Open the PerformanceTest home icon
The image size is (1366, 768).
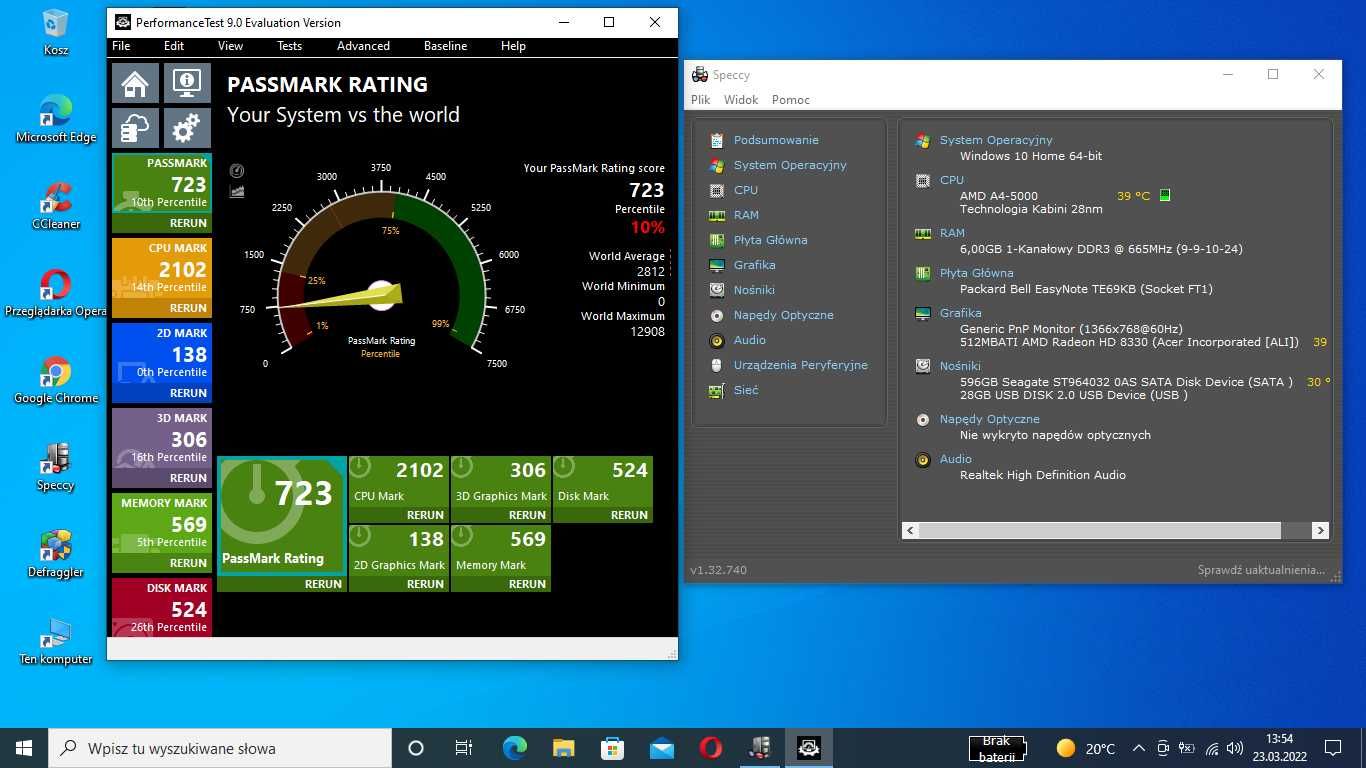pos(135,84)
